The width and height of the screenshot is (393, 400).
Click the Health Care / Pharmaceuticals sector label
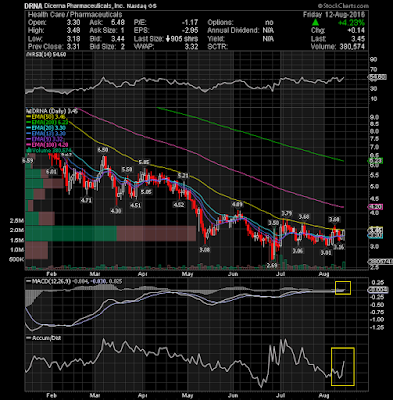tap(75, 15)
